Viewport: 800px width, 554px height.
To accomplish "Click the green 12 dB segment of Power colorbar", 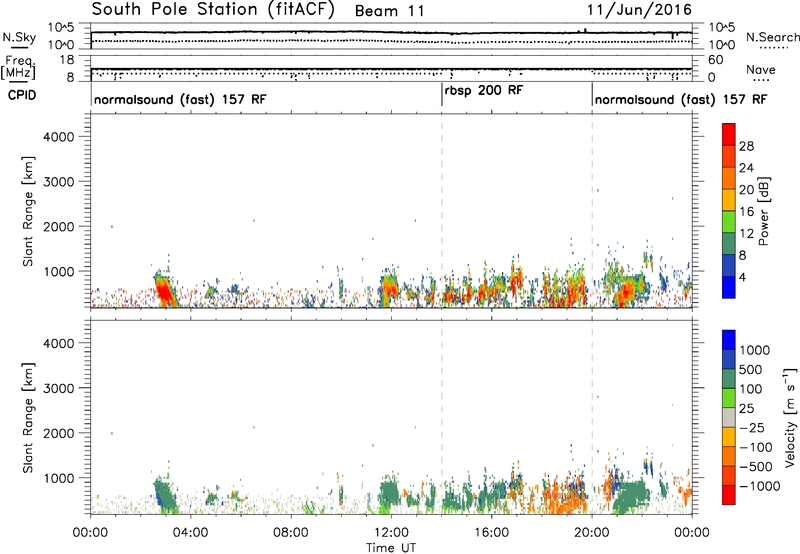I will [x=729, y=221].
